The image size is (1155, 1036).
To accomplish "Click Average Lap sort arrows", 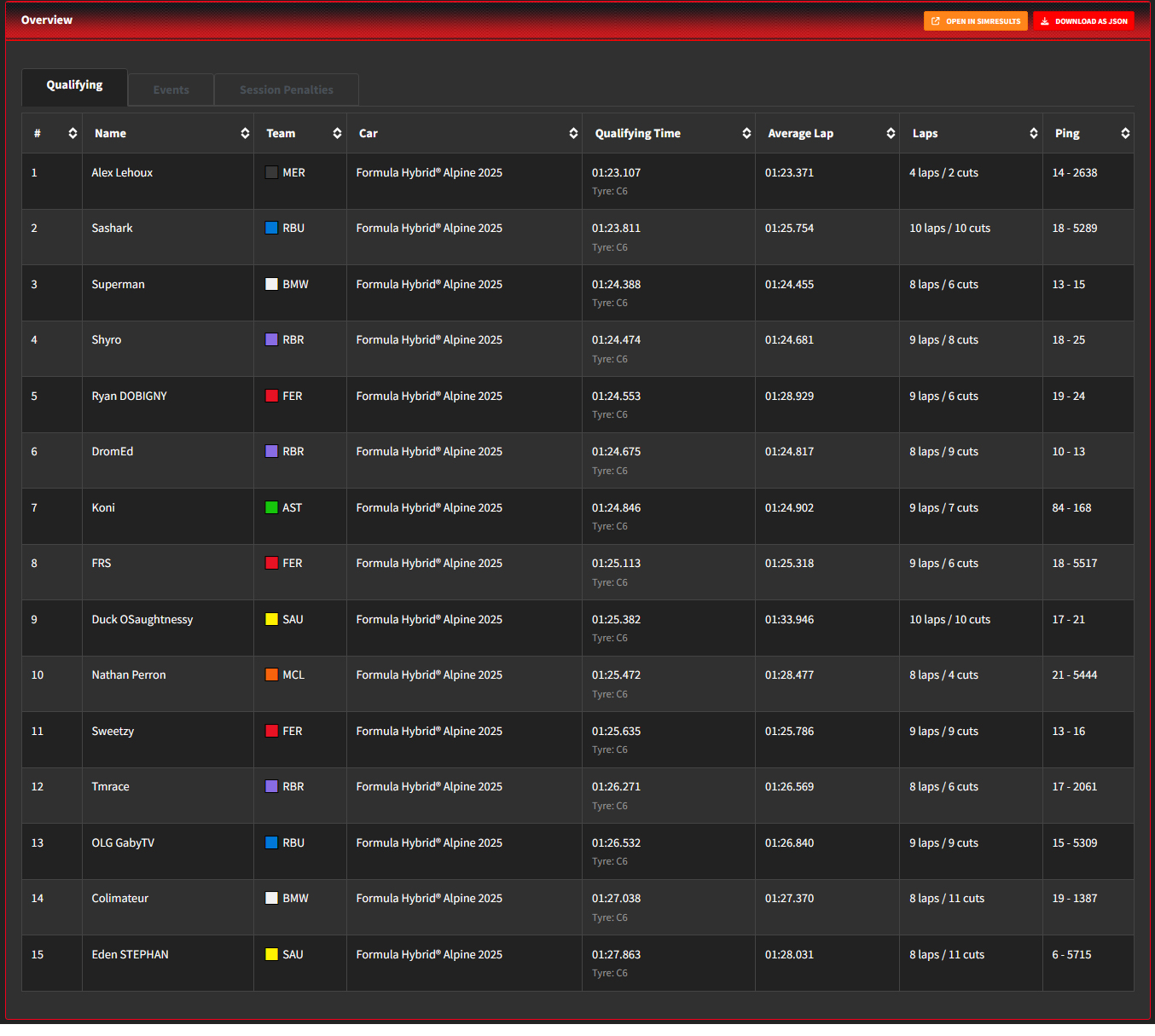I will click(x=891, y=134).
